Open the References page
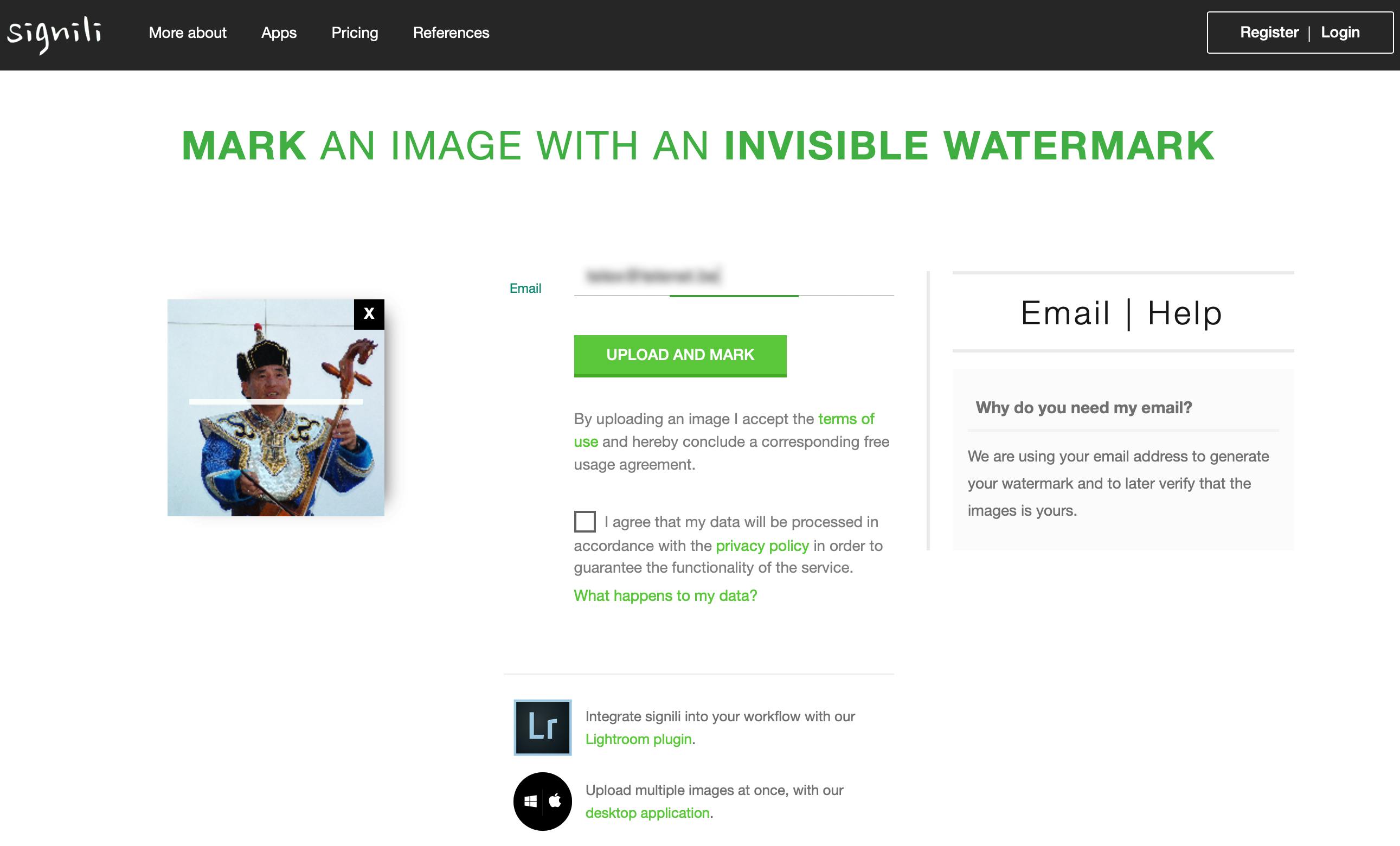Image resolution: width=1400 pixels, height=846 pixels. [x=451, y=33]
